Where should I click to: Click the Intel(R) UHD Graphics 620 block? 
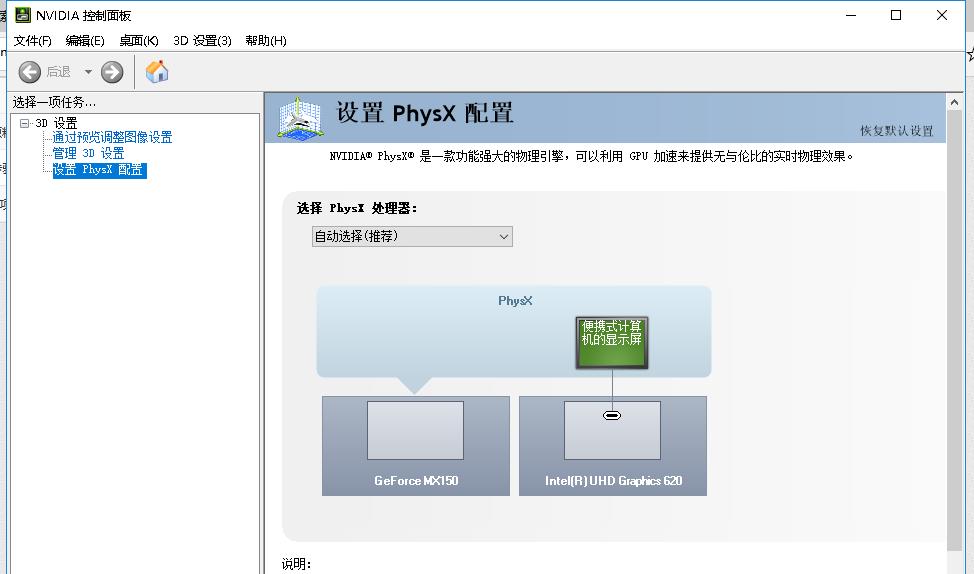click(x=613, y=446)
